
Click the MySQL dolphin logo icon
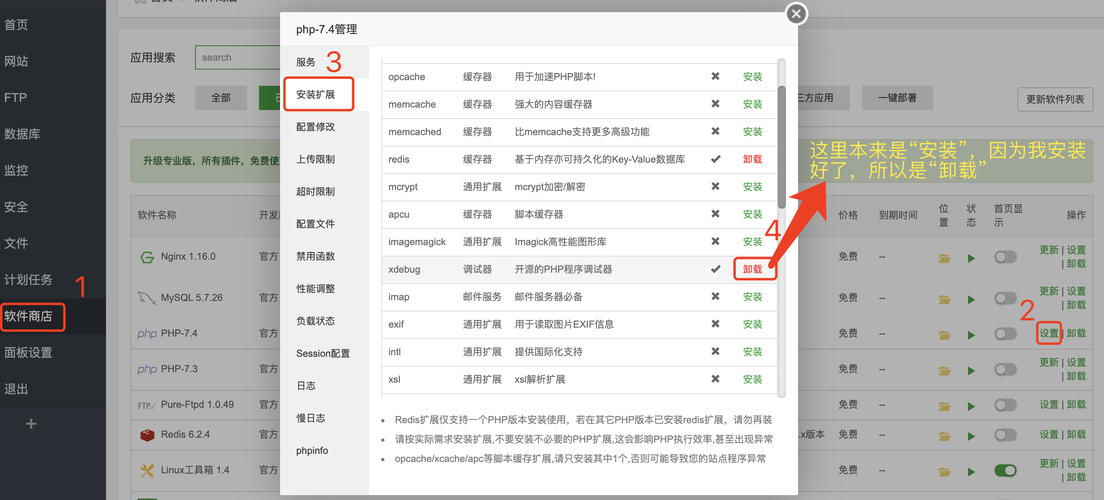146,297
